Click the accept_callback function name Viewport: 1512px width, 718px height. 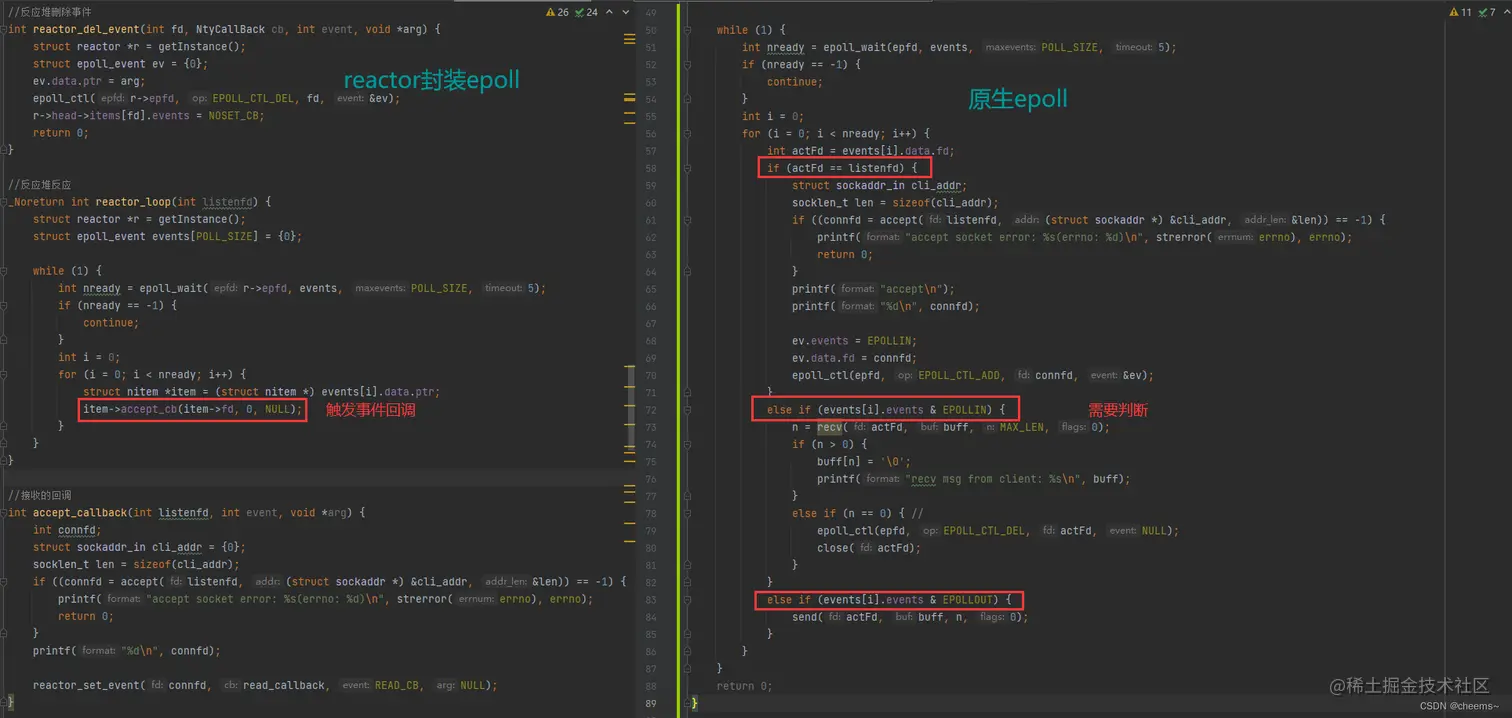point(79,513)
